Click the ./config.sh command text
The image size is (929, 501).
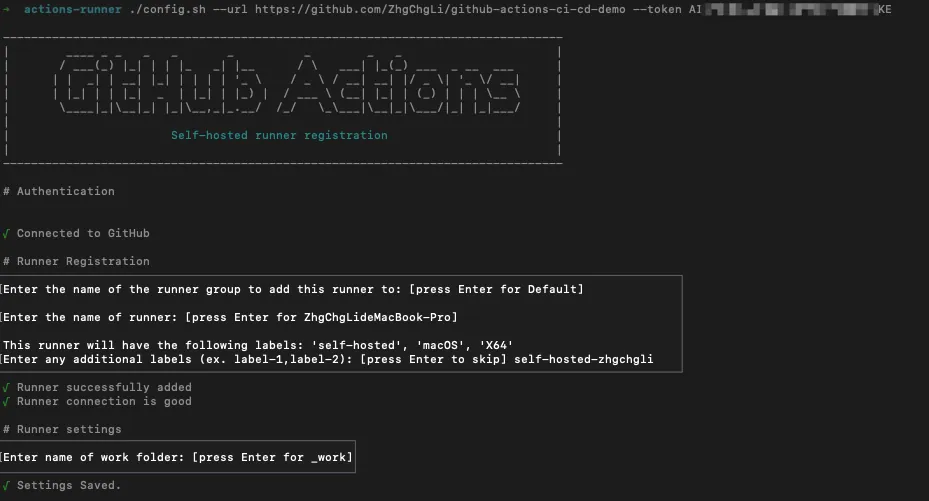coord(159,9)
